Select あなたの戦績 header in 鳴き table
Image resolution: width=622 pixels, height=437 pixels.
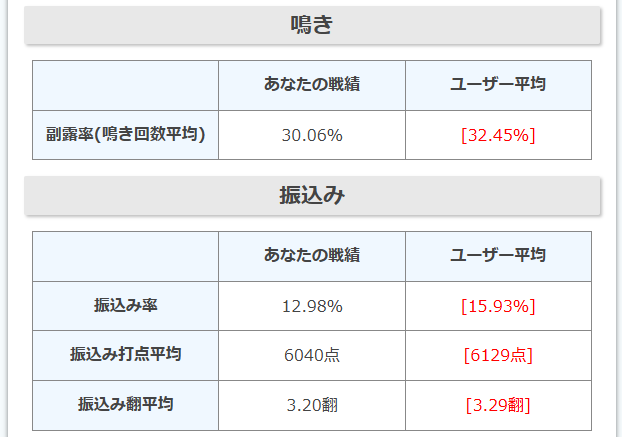(x=311, y=85)
